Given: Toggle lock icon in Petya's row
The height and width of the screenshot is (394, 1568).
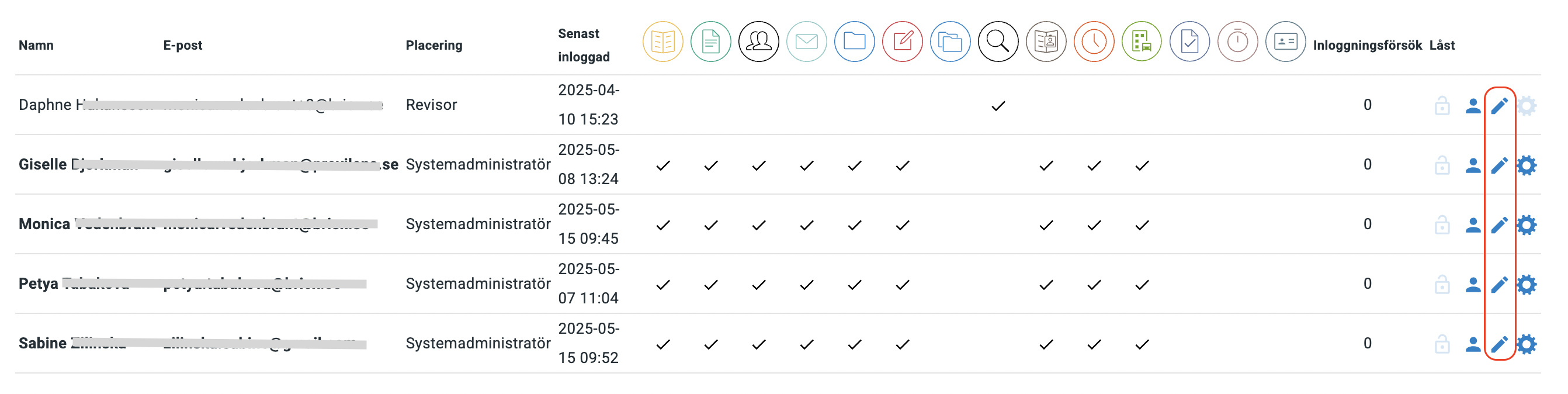Looking at the screenshot, I should coord(1442,285).
